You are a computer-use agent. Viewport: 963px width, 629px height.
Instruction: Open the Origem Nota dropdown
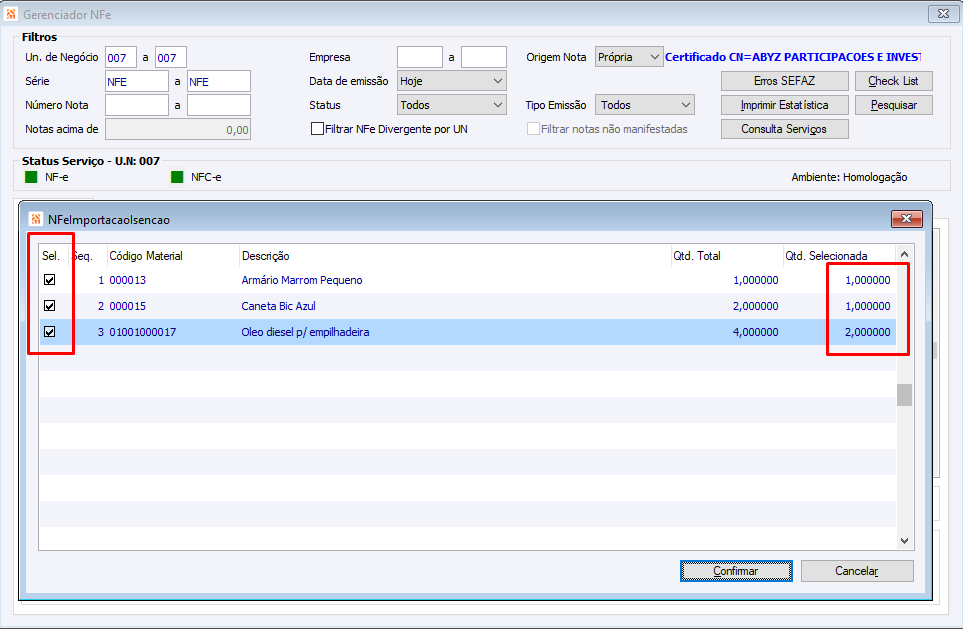629,57
